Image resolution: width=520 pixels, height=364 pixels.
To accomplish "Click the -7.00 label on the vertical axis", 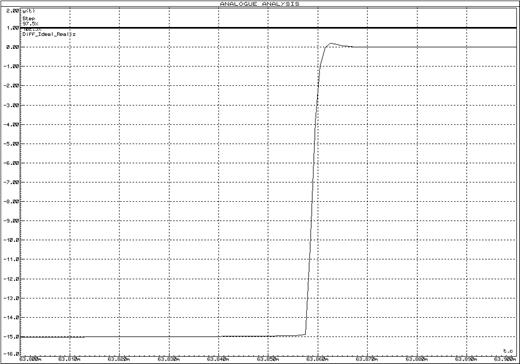I will click(x=11, y=182).
